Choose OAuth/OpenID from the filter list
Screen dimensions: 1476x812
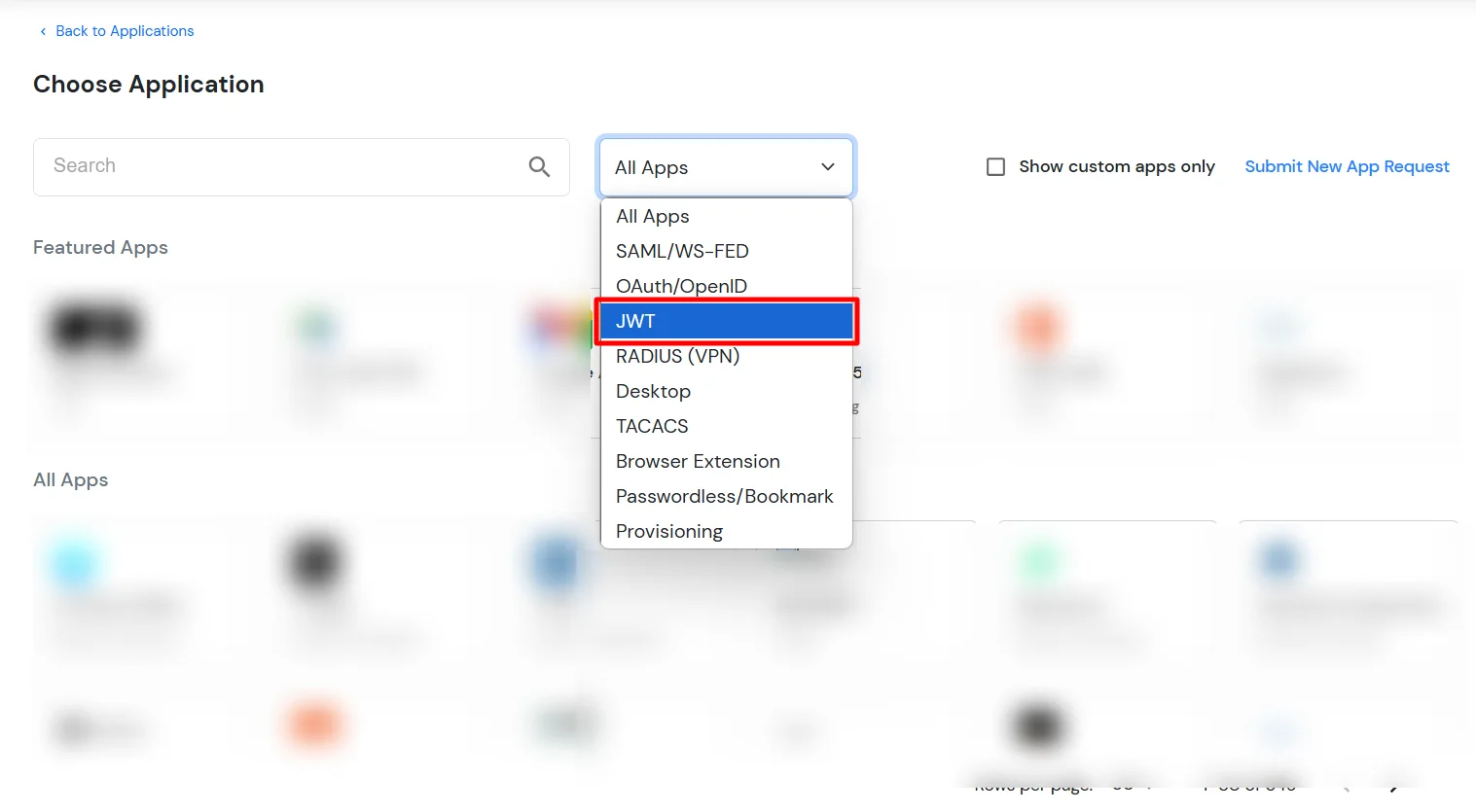point(681,285)
